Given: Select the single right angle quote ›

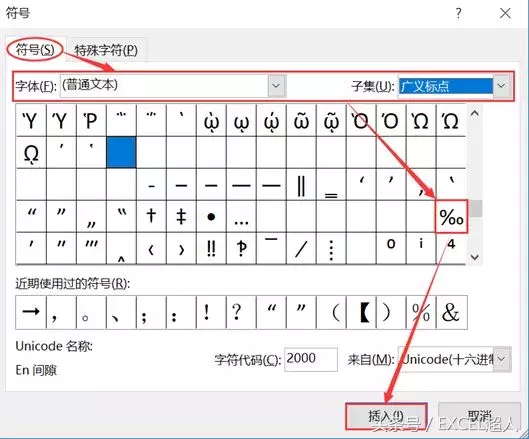Looking at the screenshot, I should [181, 248].
